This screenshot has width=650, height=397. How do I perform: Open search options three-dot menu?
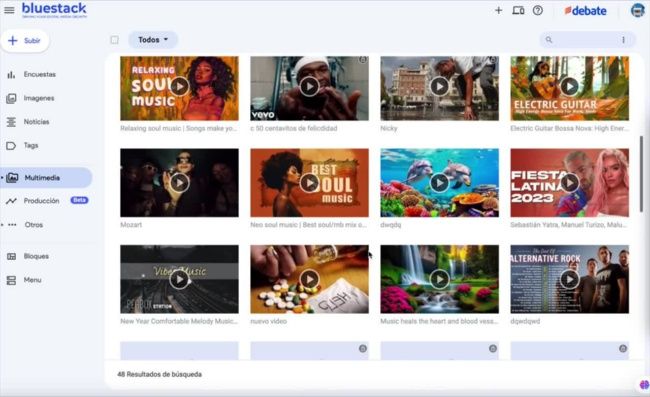point(623,40)
